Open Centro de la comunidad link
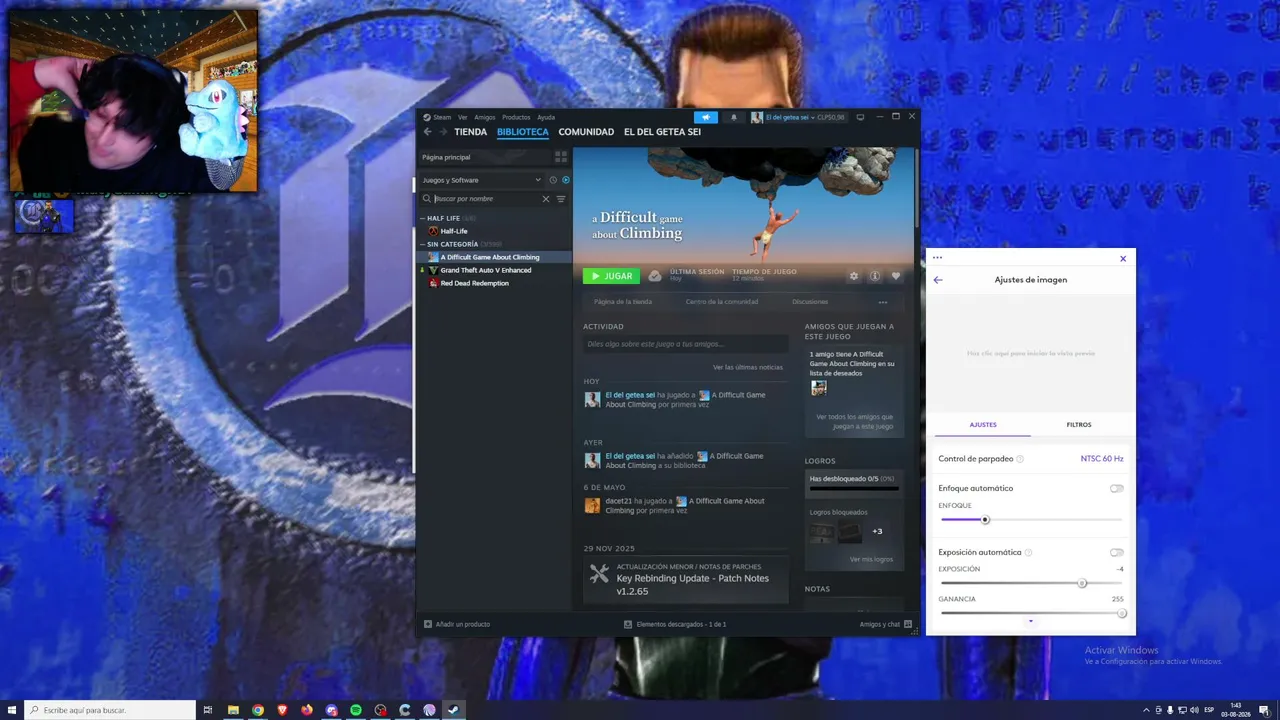The height and width of the screenshot is (720, 1280). (722, 302)
